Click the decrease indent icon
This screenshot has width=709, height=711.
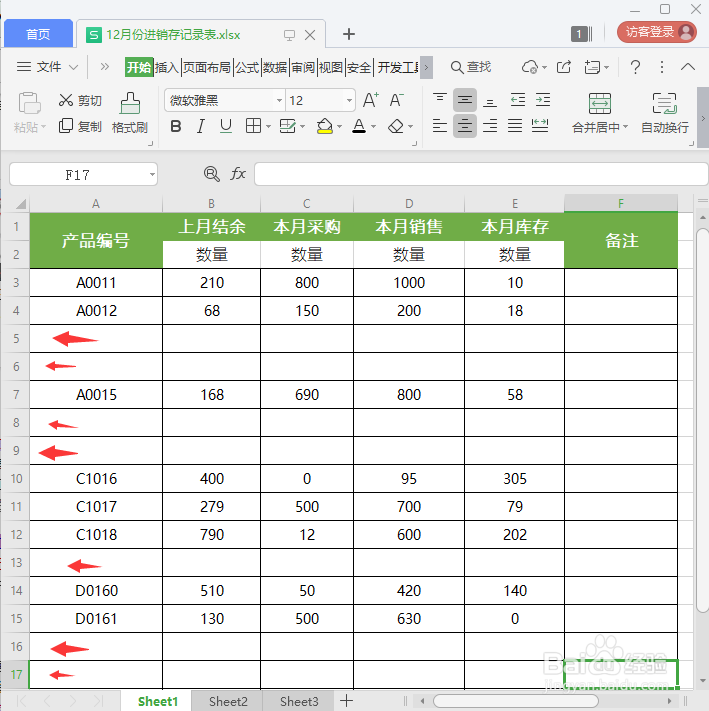pyautogui.click(x=517, y=100)
